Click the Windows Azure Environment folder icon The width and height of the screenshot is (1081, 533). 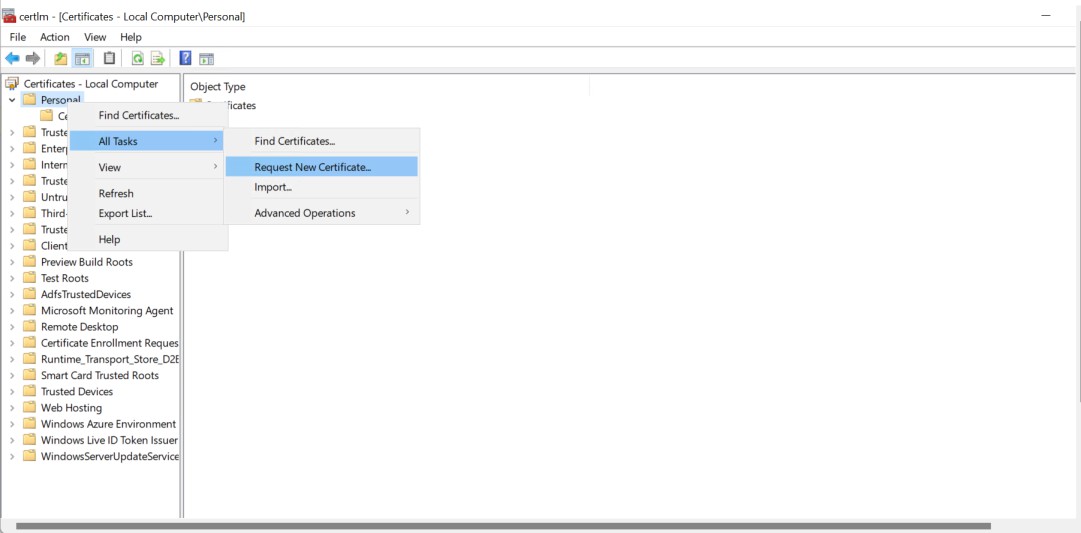29,423
